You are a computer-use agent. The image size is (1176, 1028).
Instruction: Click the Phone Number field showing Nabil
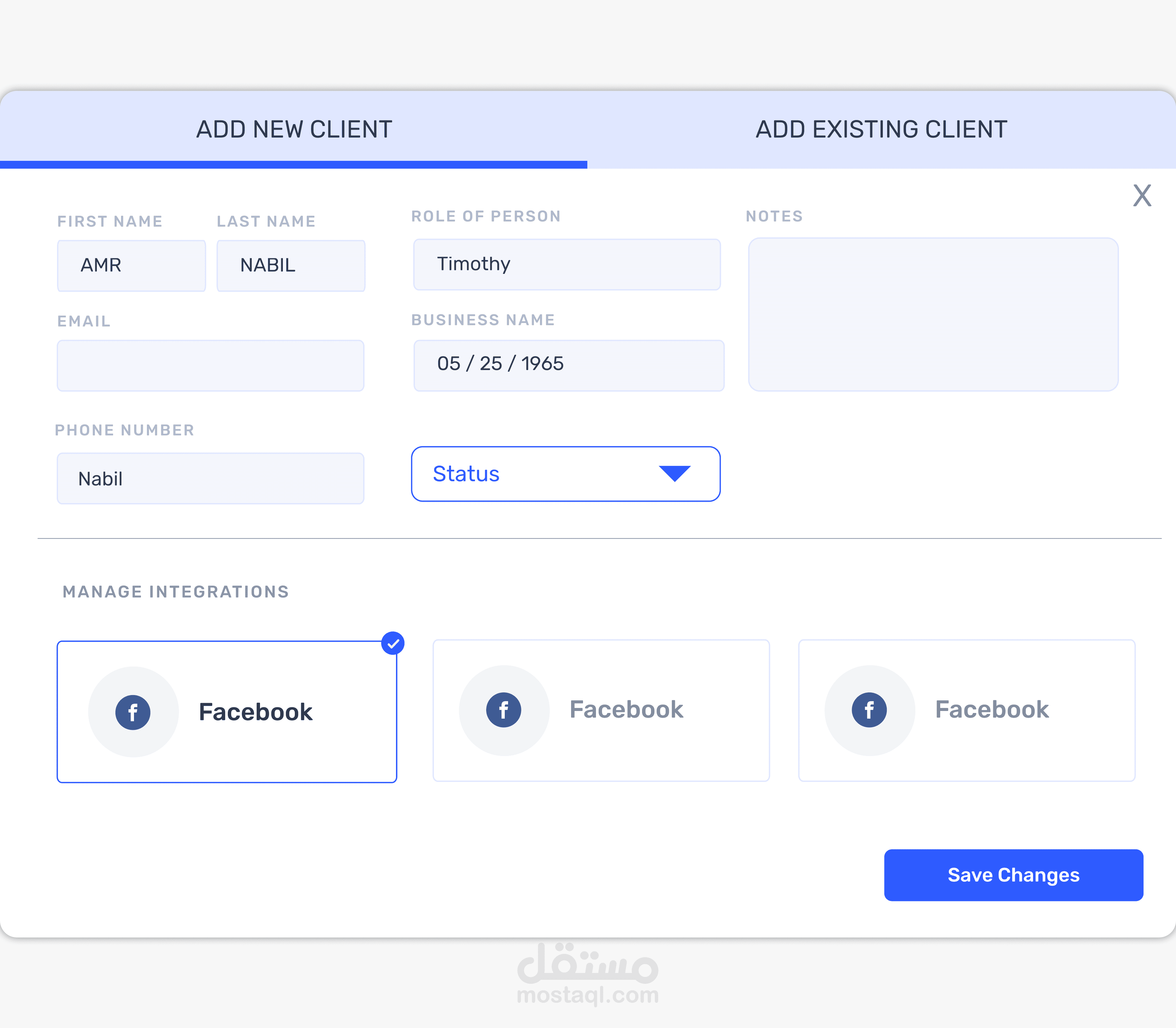pos(211,479)
